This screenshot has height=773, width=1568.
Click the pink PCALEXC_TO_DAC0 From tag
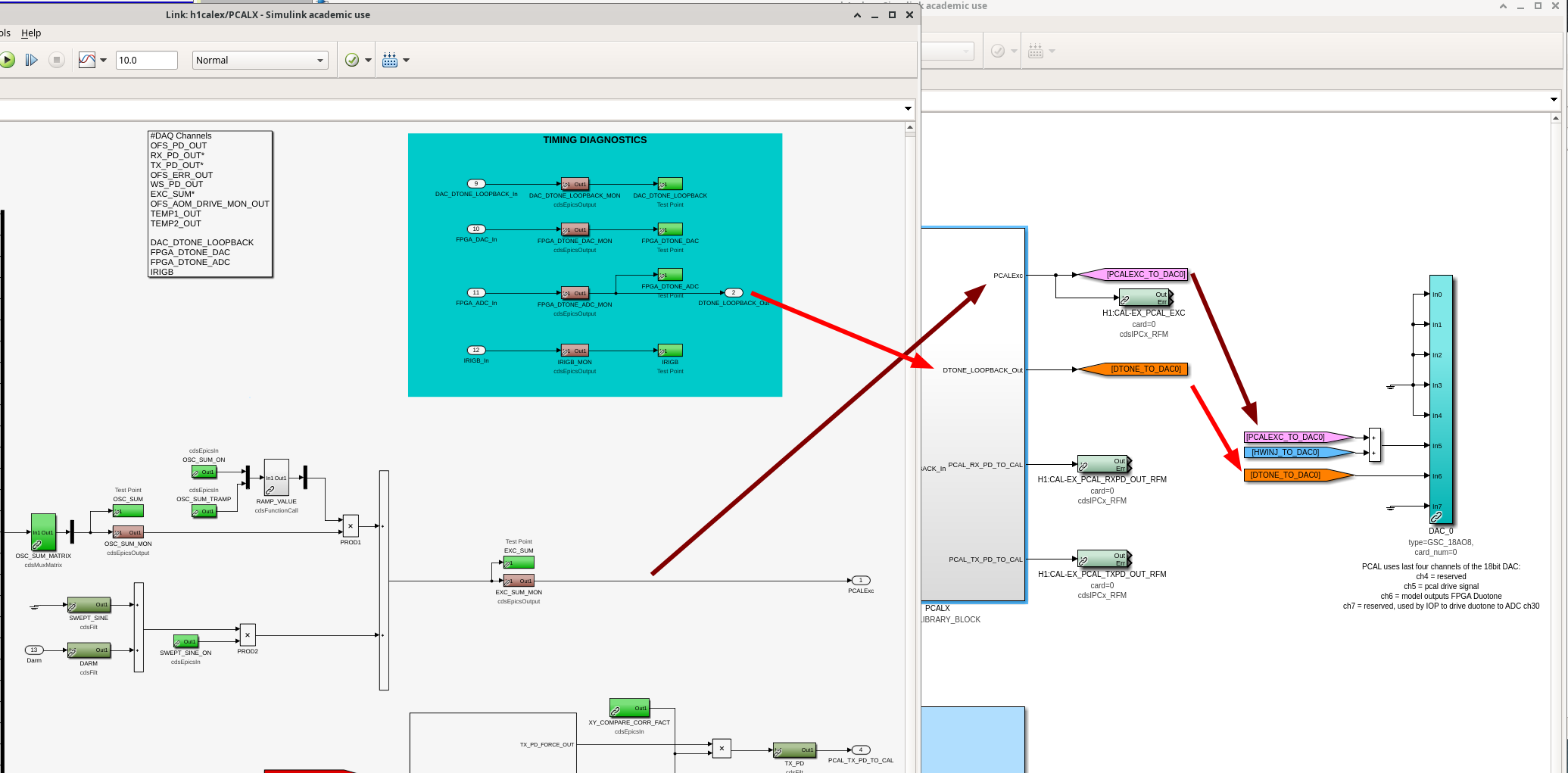(x=1298, y=437)
